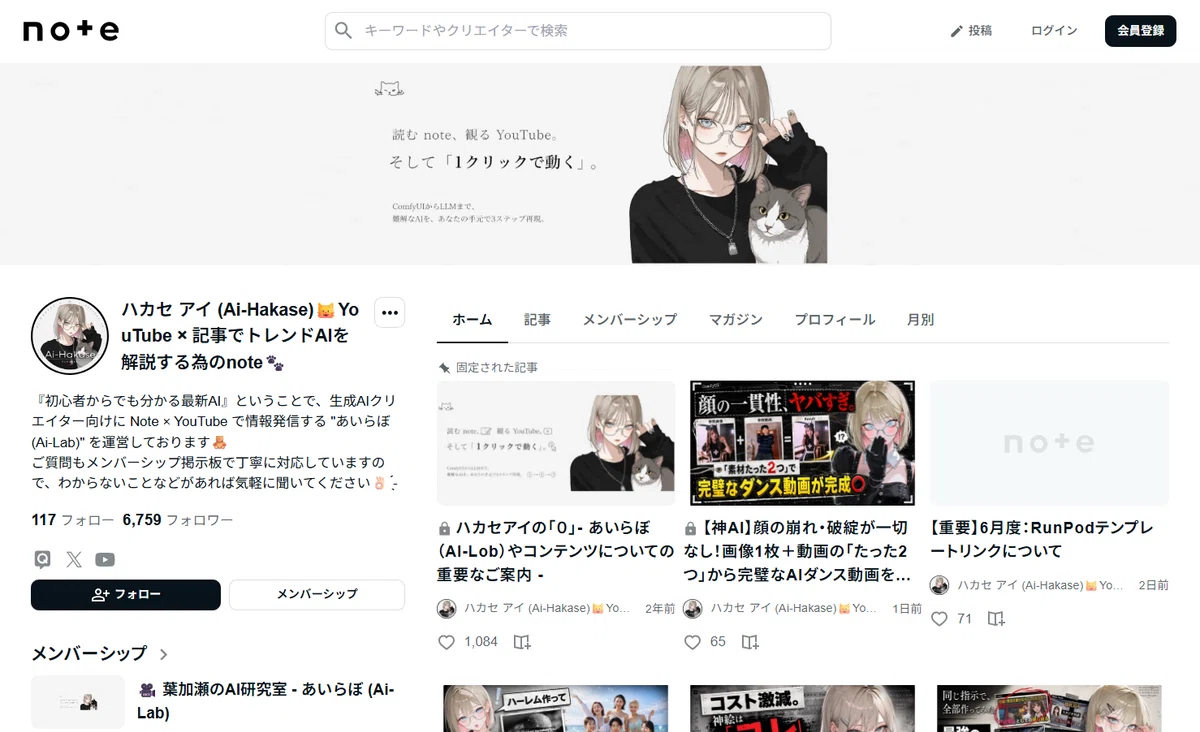
Task: Click author avatar under the ハカセアイの「0」 article
Action: pos(447,608)
